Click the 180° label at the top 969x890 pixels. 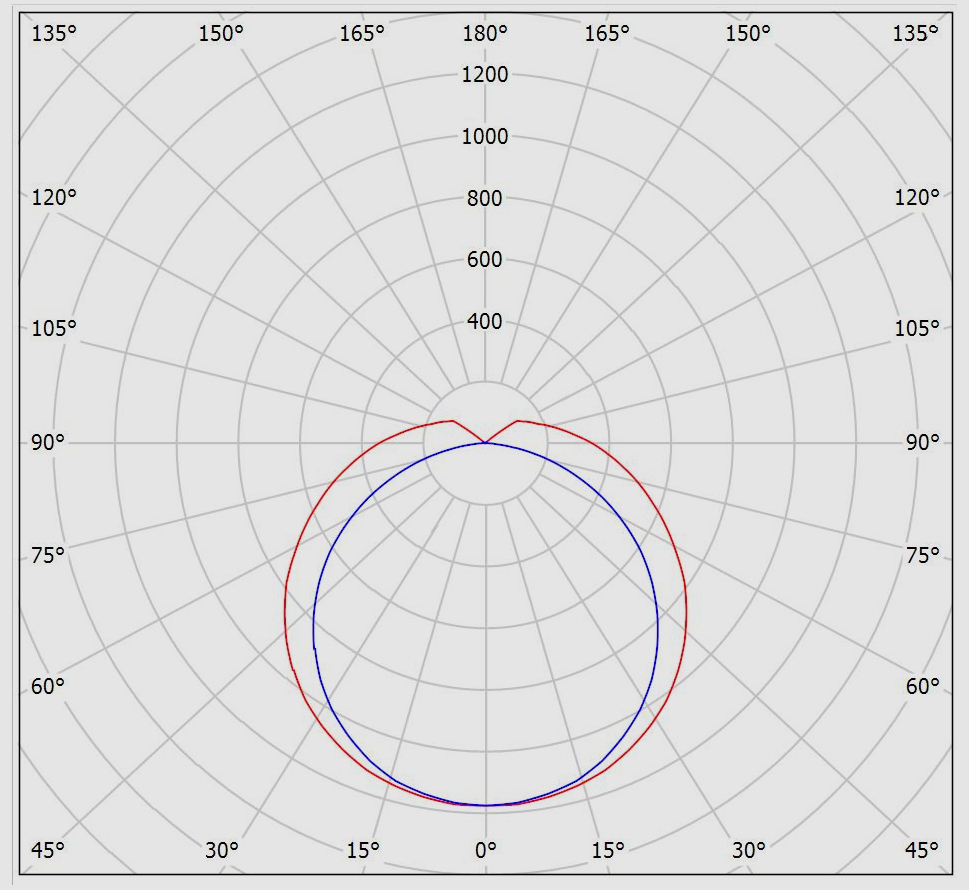pos(485,34)
